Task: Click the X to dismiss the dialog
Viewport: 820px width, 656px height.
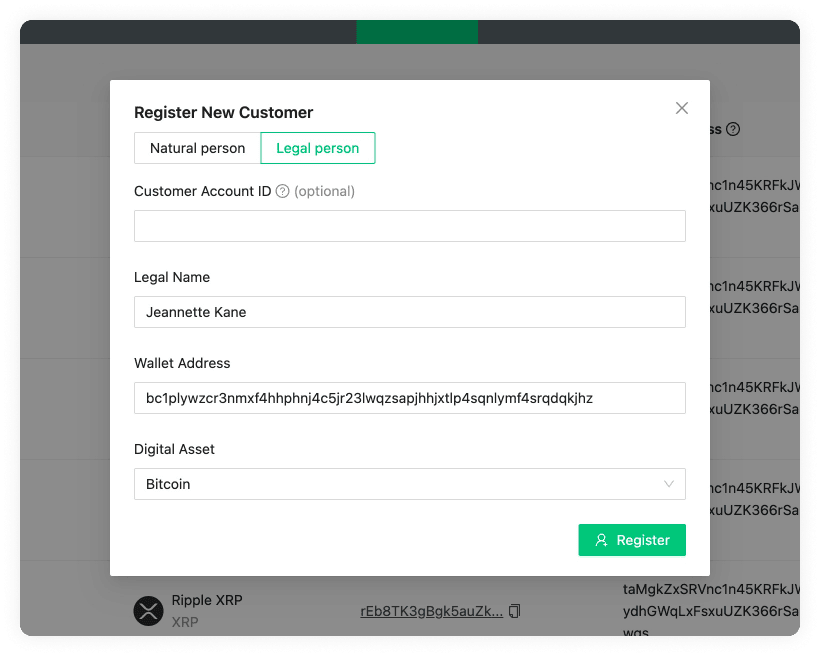Action: point(682,108)
